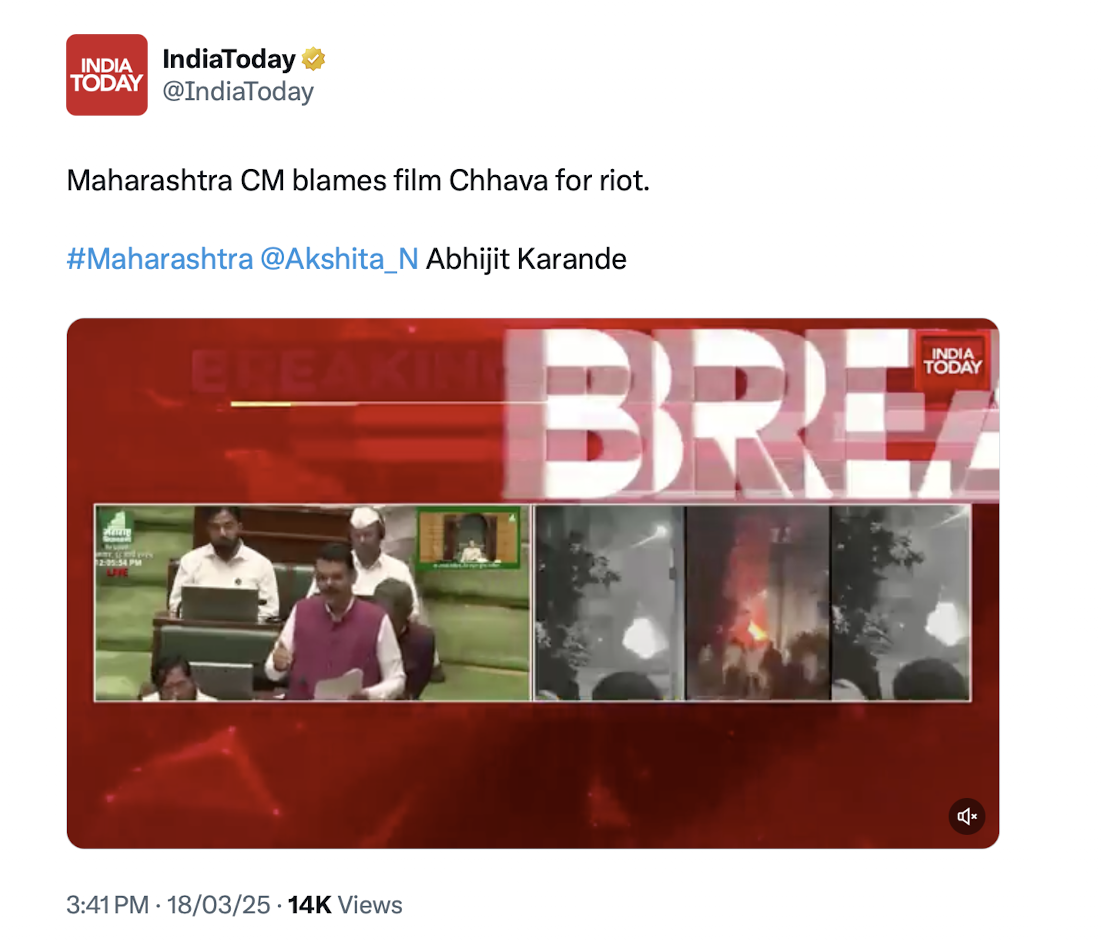Open the #Maharashtra hashtag

point(159,259)
